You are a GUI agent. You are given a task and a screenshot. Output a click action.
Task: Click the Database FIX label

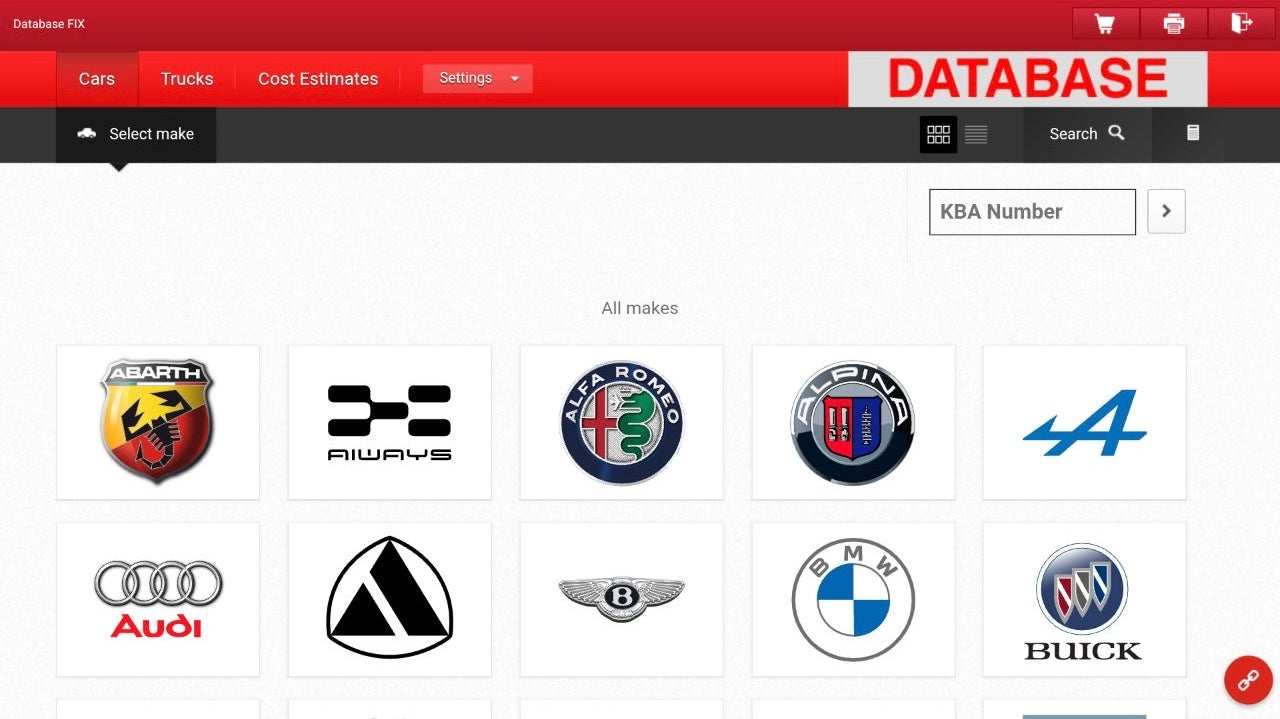click(49, 23)
